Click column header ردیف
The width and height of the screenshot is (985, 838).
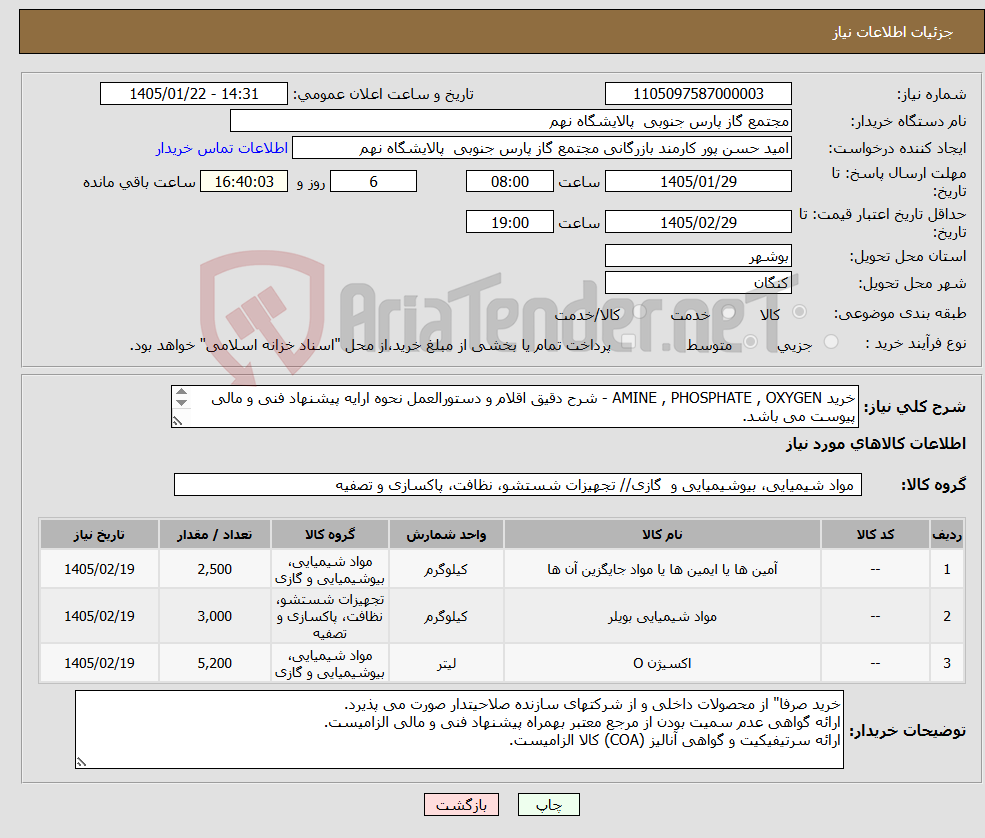[x=947, y=535]
